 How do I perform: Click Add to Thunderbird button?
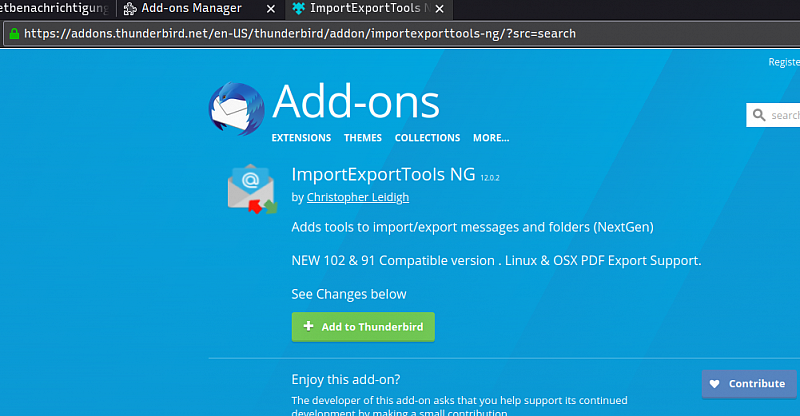tap(363, 327)
